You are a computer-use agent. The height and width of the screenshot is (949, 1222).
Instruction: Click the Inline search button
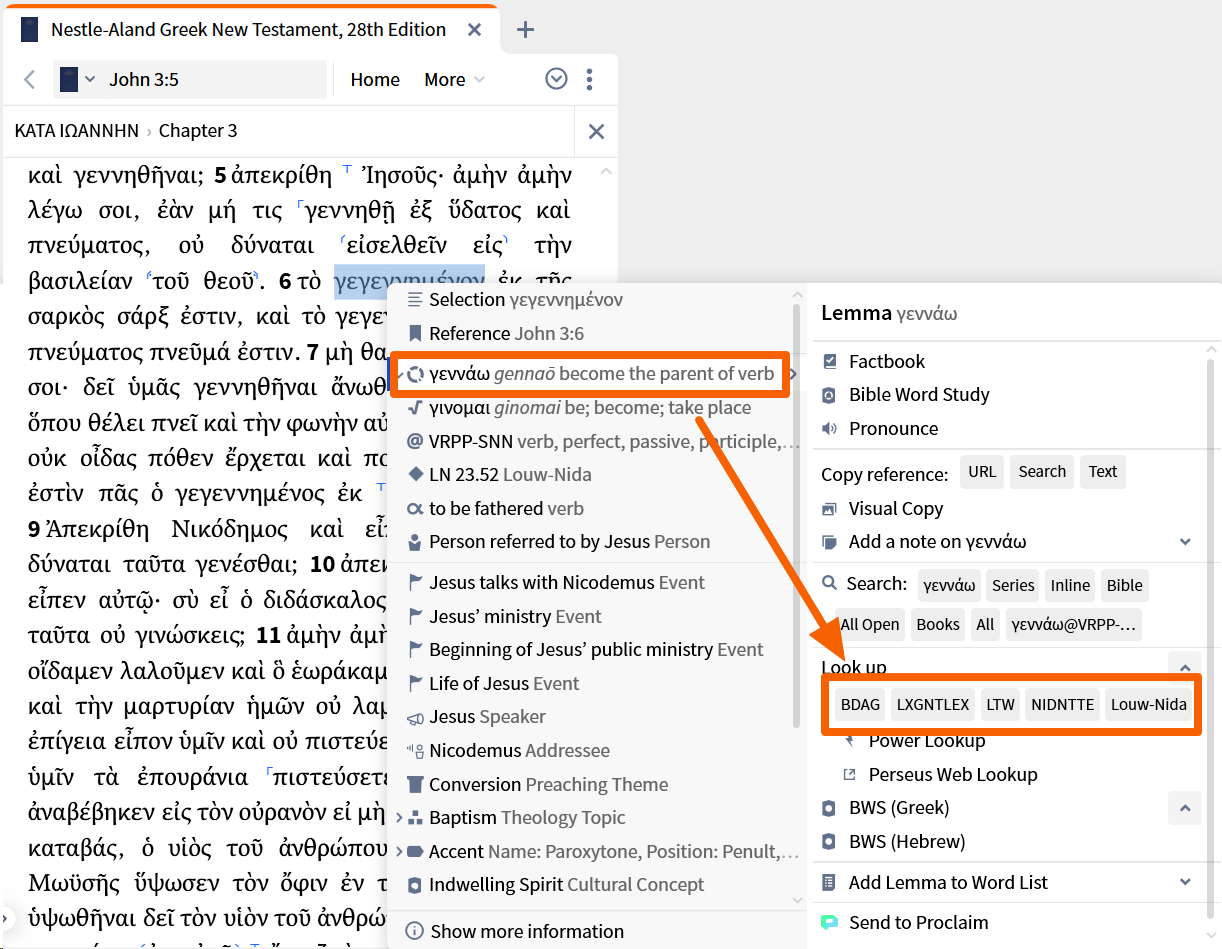(x=1070, y=585)
